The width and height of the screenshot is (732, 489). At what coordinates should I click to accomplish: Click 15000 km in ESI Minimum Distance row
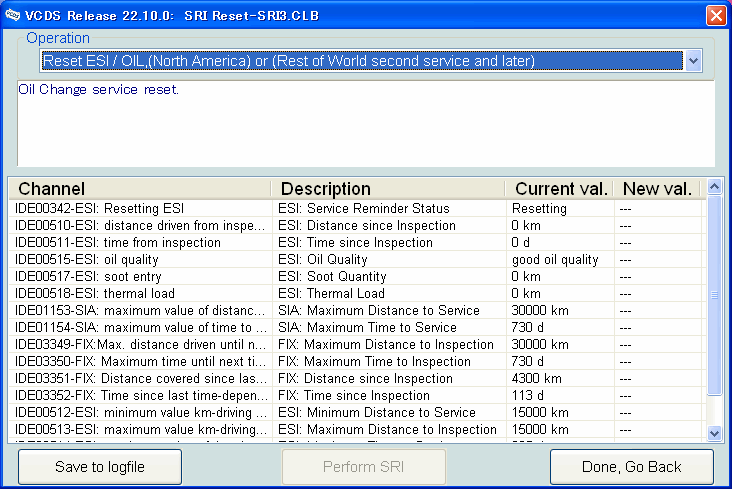click(540, 412)
